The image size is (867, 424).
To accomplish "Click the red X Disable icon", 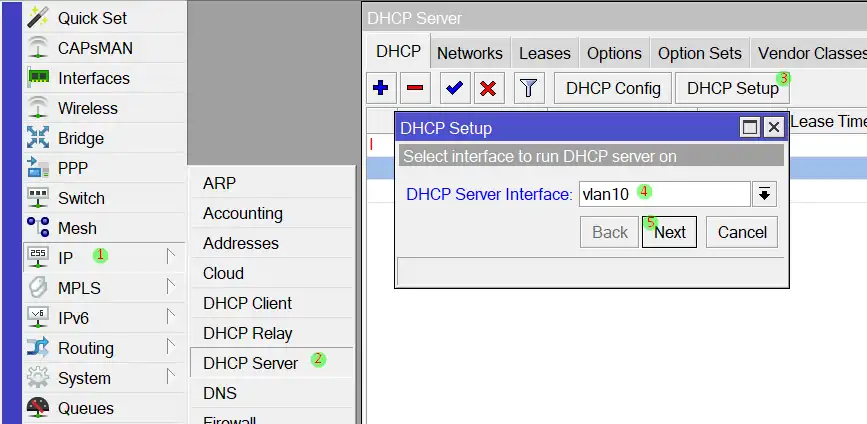I will point(488,88).
